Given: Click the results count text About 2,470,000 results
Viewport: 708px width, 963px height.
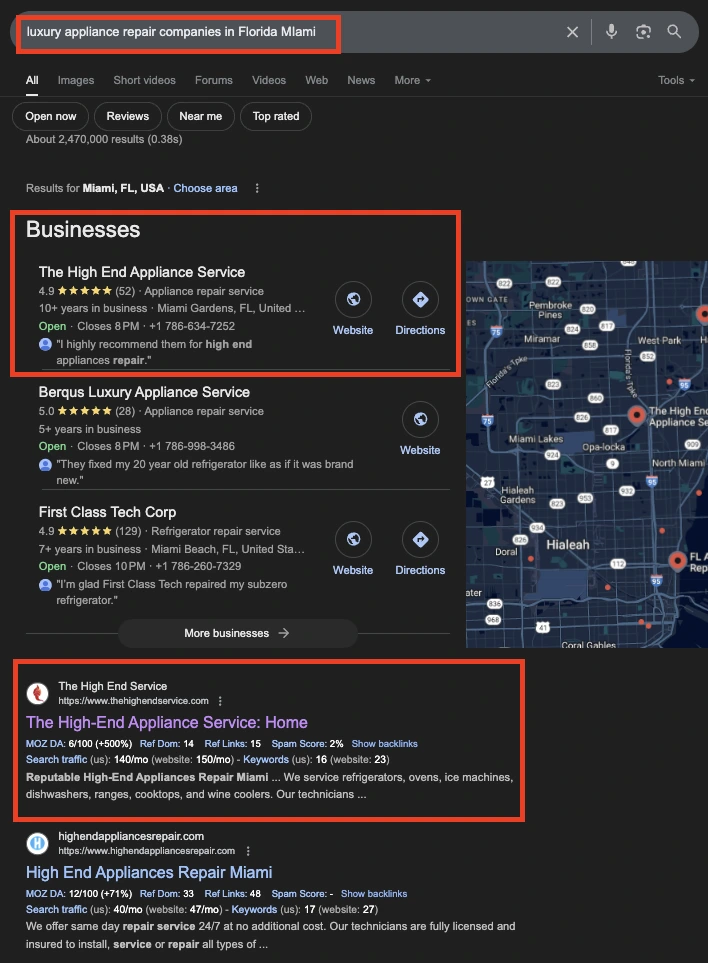Looking at the screenshot, I should (x=104, y=139).
